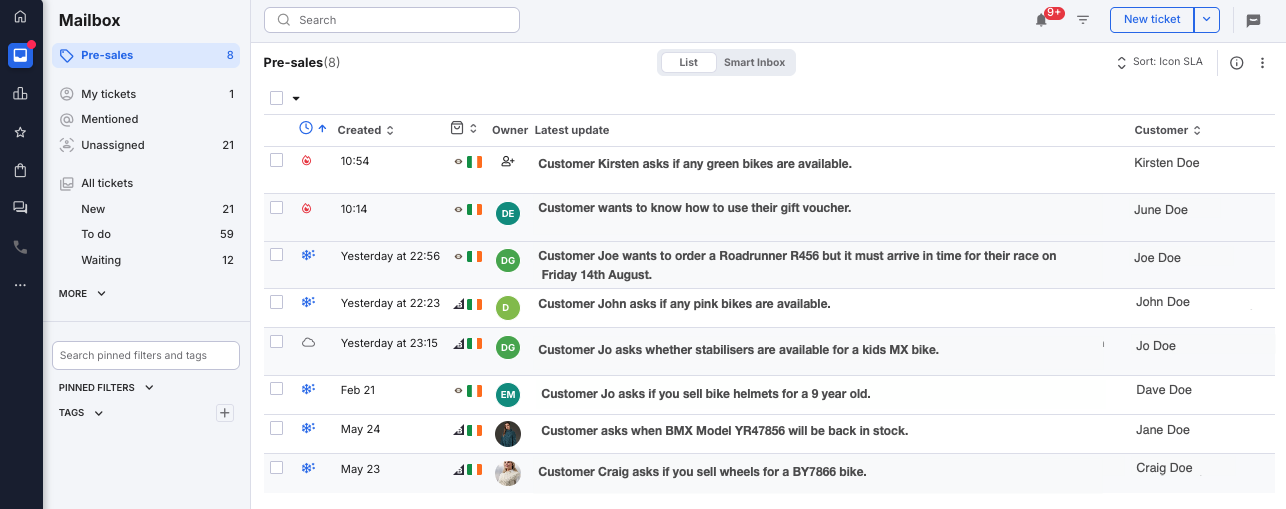Open the New tickets filter
The height and width of the screenshot is (509, 1286).
click(x=146, y=209)
